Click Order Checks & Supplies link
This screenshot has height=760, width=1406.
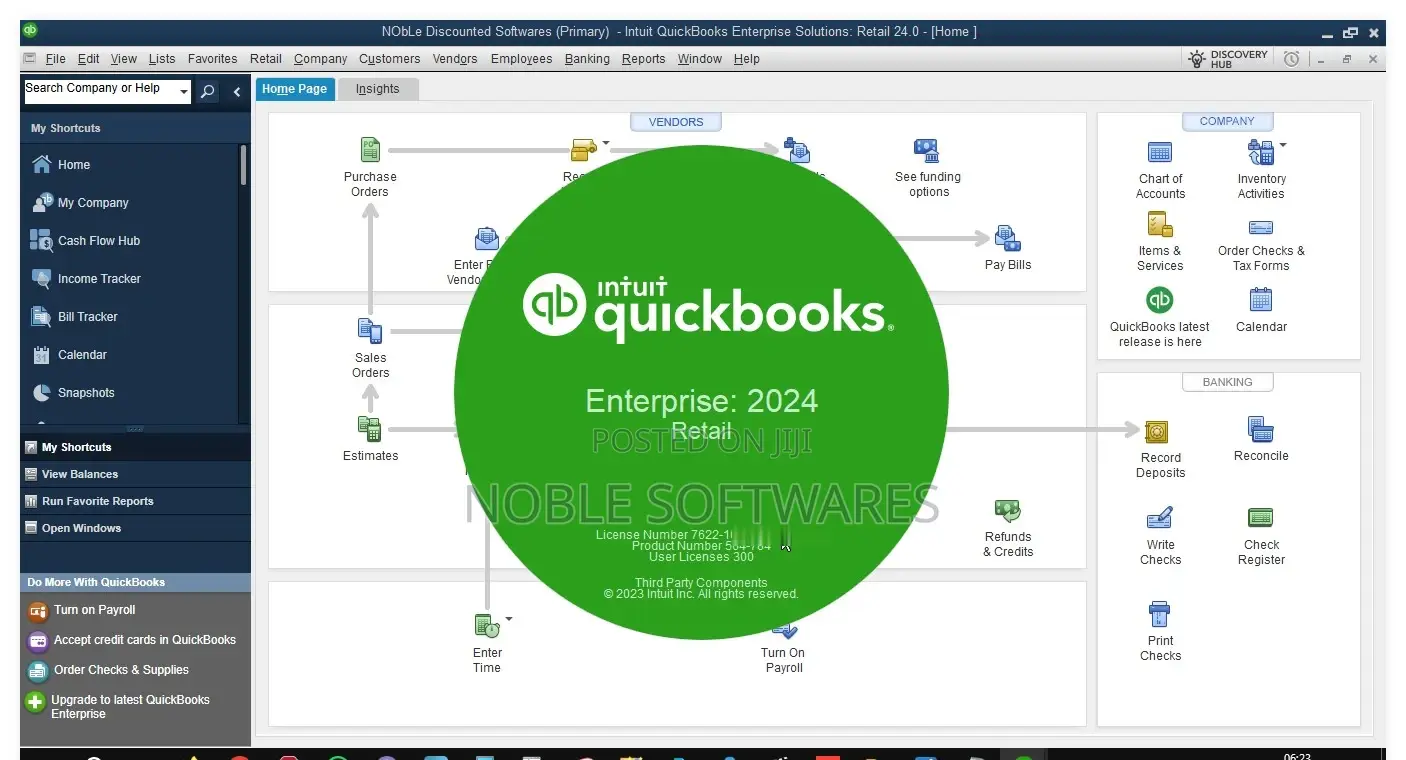click(121, 670)
